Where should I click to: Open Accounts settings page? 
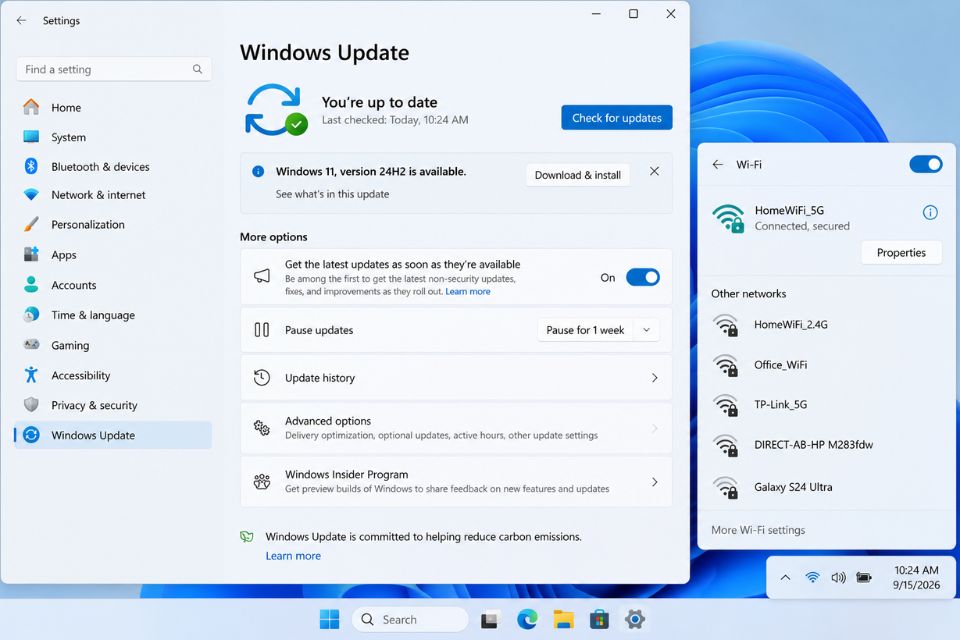pyautogui.click(x=113, y=285)
